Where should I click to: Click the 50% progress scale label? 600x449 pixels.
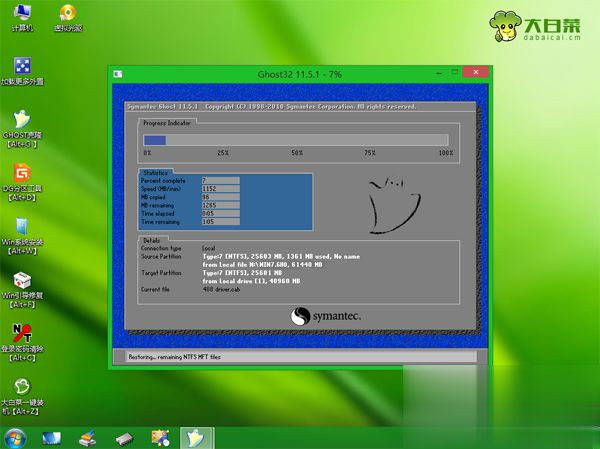(x=297, y=153)
